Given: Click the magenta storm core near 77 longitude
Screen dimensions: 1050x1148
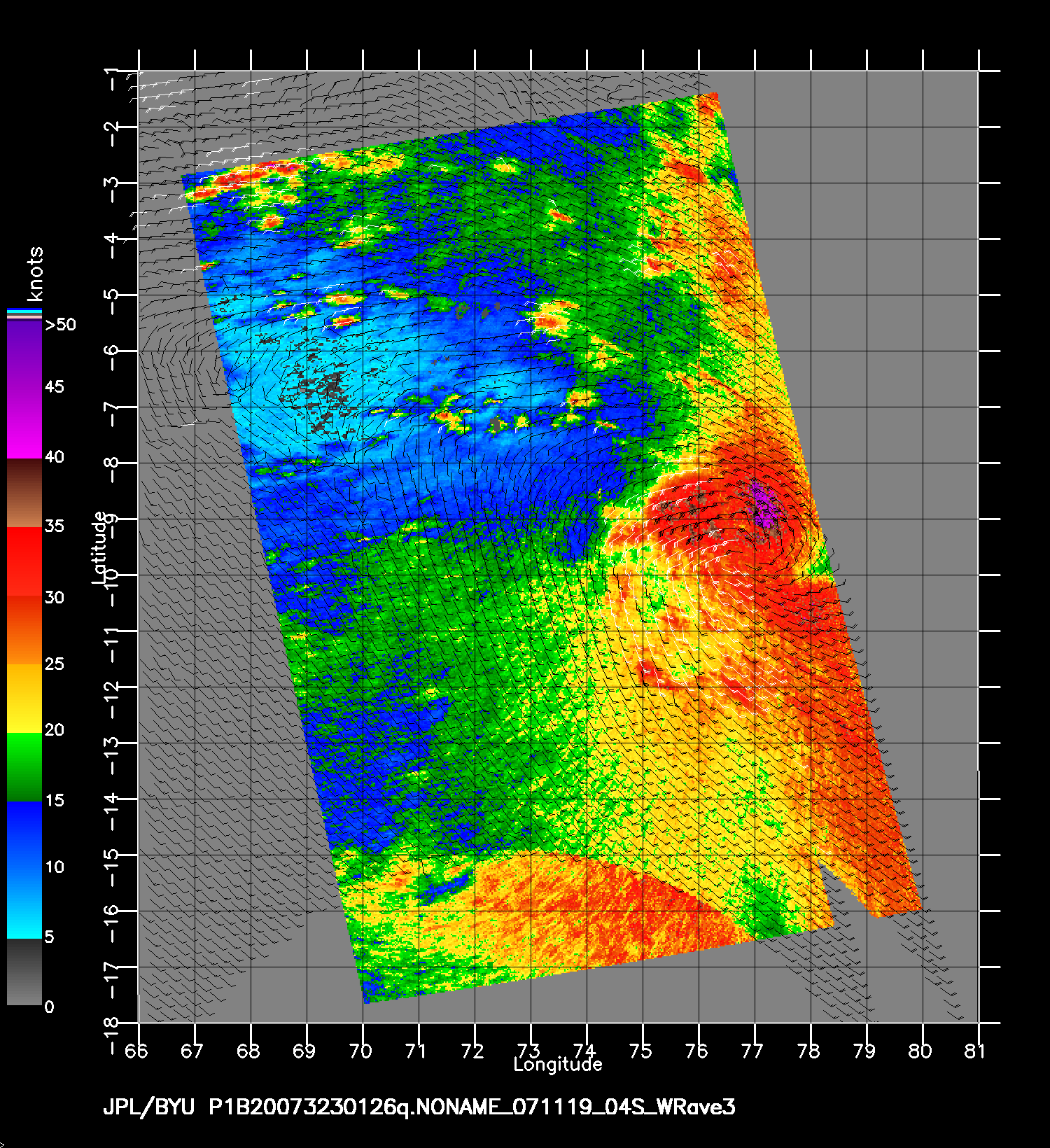Looking at the screenshot, I should (764, 504).
